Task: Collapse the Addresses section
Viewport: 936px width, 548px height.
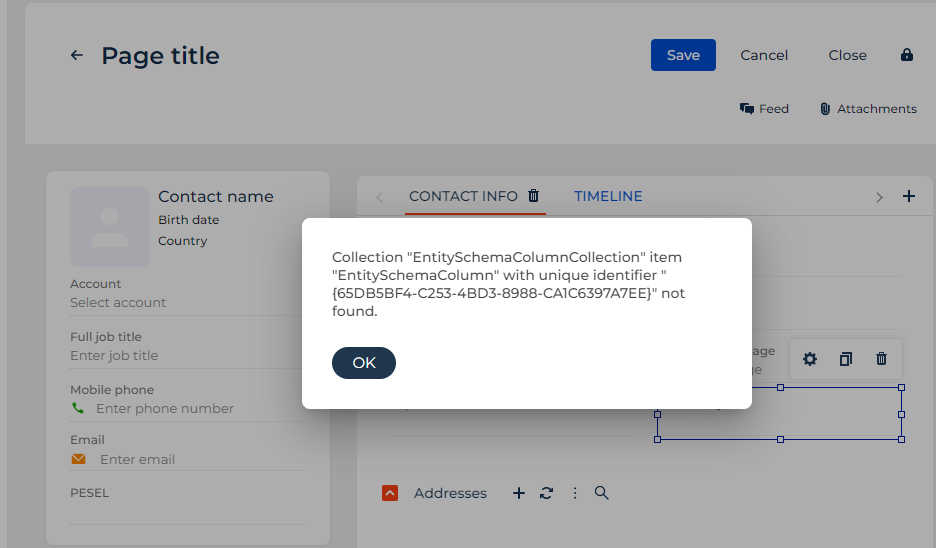Action: 390,493
